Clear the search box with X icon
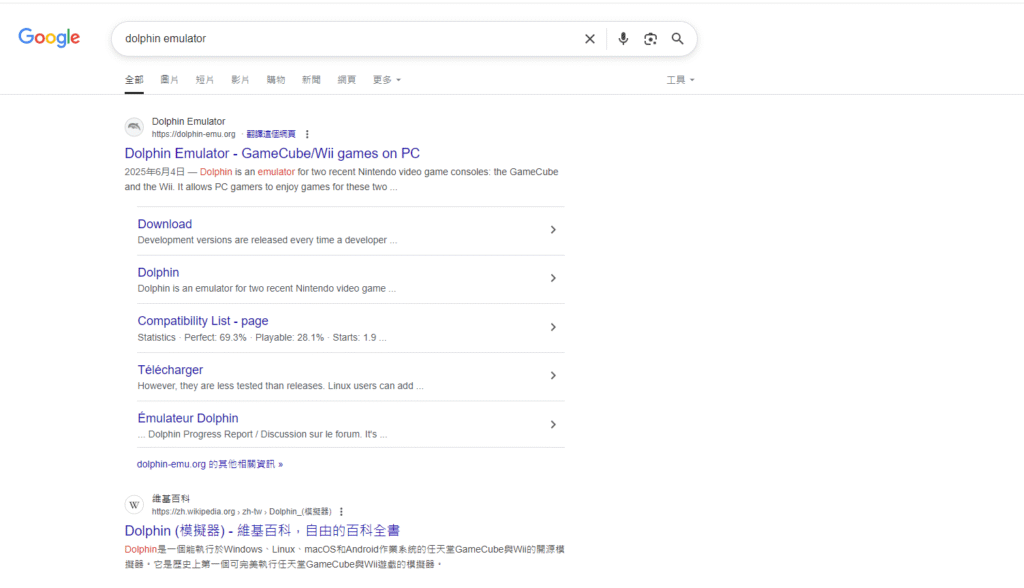The height and width of the screenshot is (588, 1024). [590, 39]
